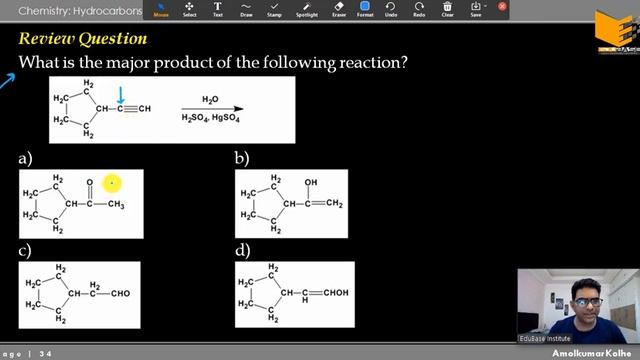Click 'Chemistry: Hydrocarbons' title text

(80, 11)
